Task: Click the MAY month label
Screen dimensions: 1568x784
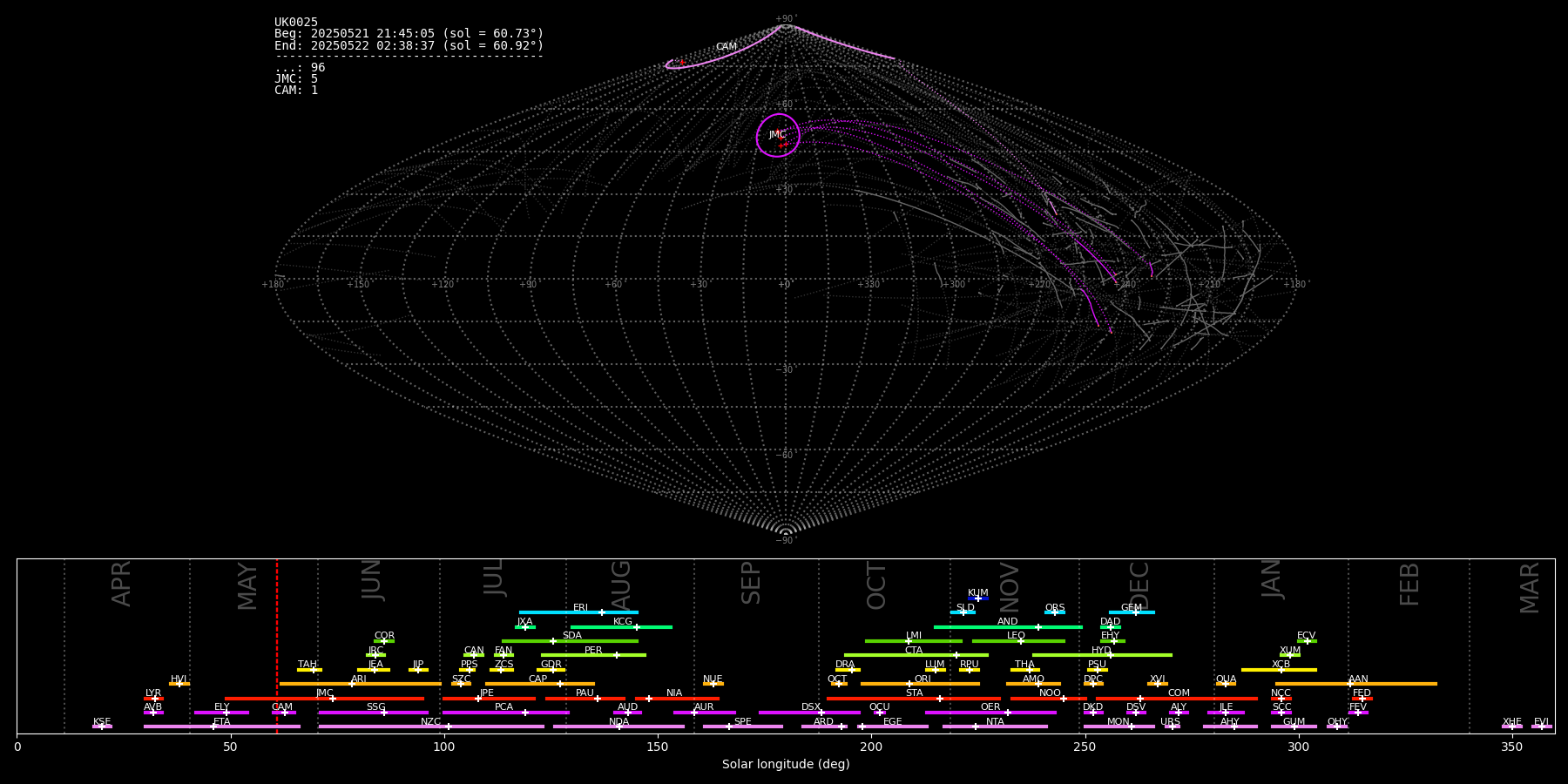Action: (248, 586)
